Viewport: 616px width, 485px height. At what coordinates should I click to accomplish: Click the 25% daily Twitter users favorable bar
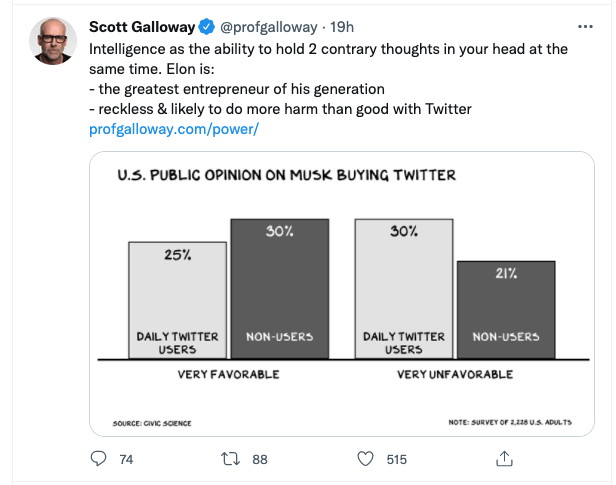(x=179, y=300)
